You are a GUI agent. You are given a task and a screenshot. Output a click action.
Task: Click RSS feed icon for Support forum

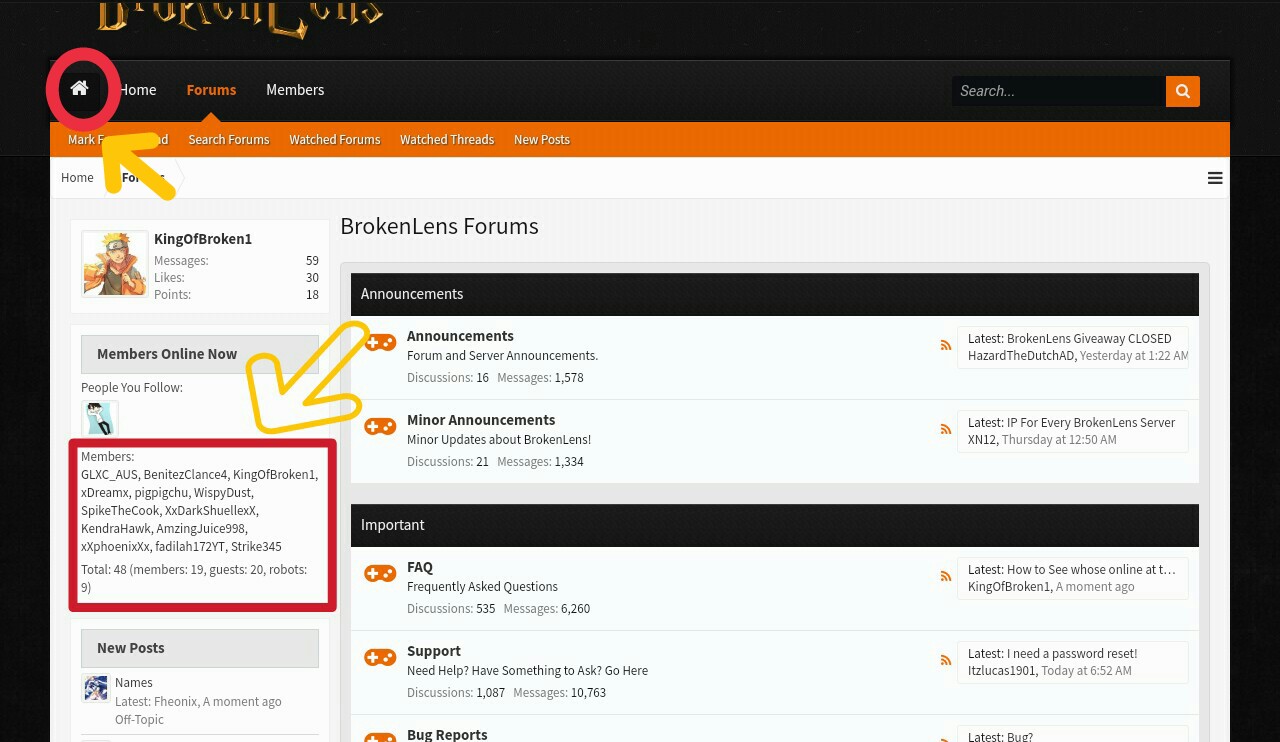point(946,660)
